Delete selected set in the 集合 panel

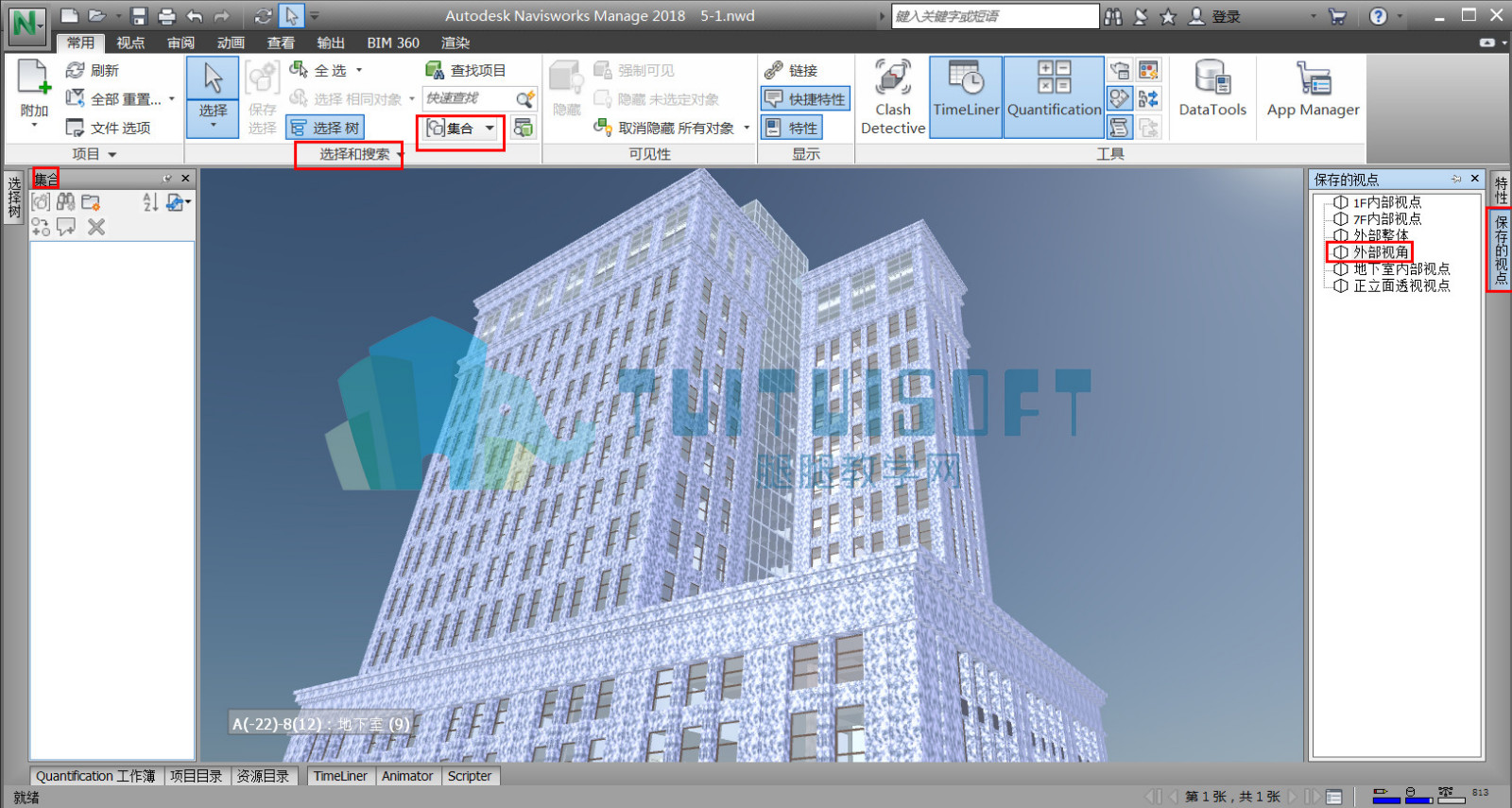pos(96,227)
